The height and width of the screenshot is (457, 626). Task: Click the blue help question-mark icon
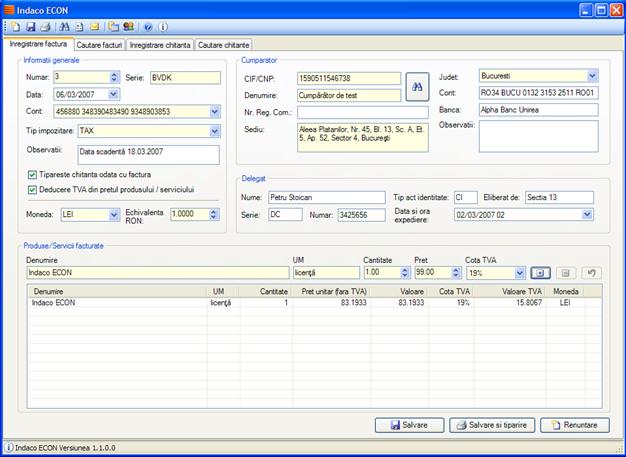(148, 27)
